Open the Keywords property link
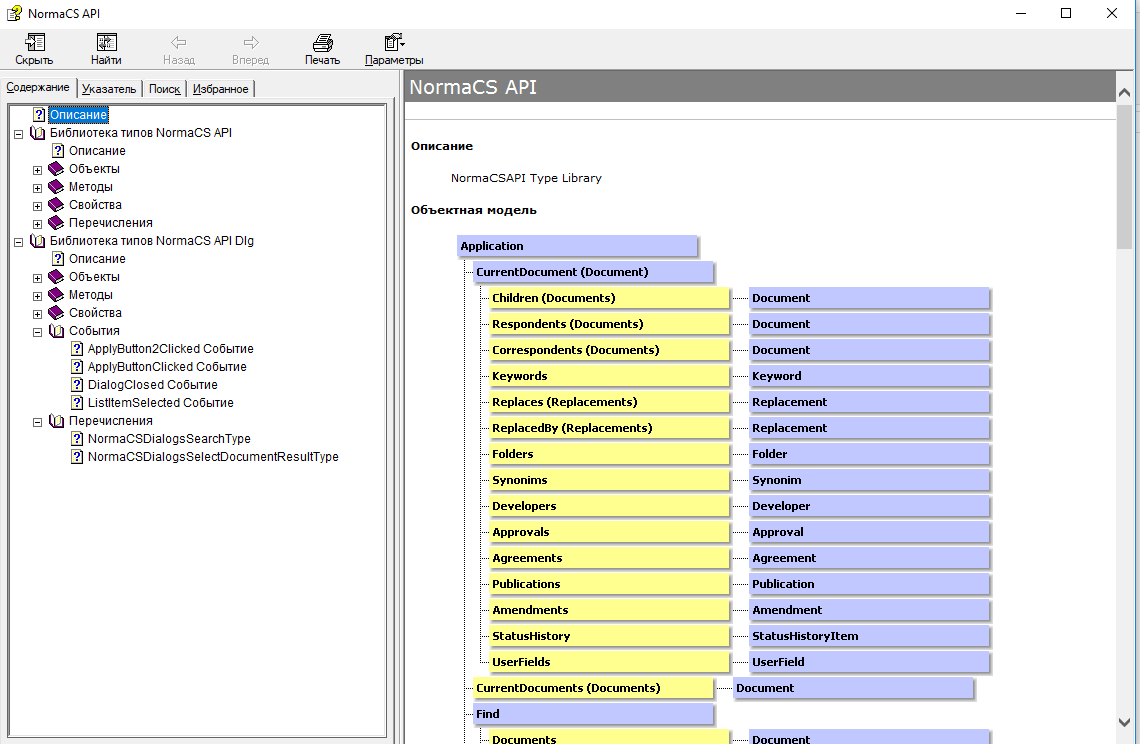Image resolution: width=1140 pixels, height=750 pixels. (609, 376)
